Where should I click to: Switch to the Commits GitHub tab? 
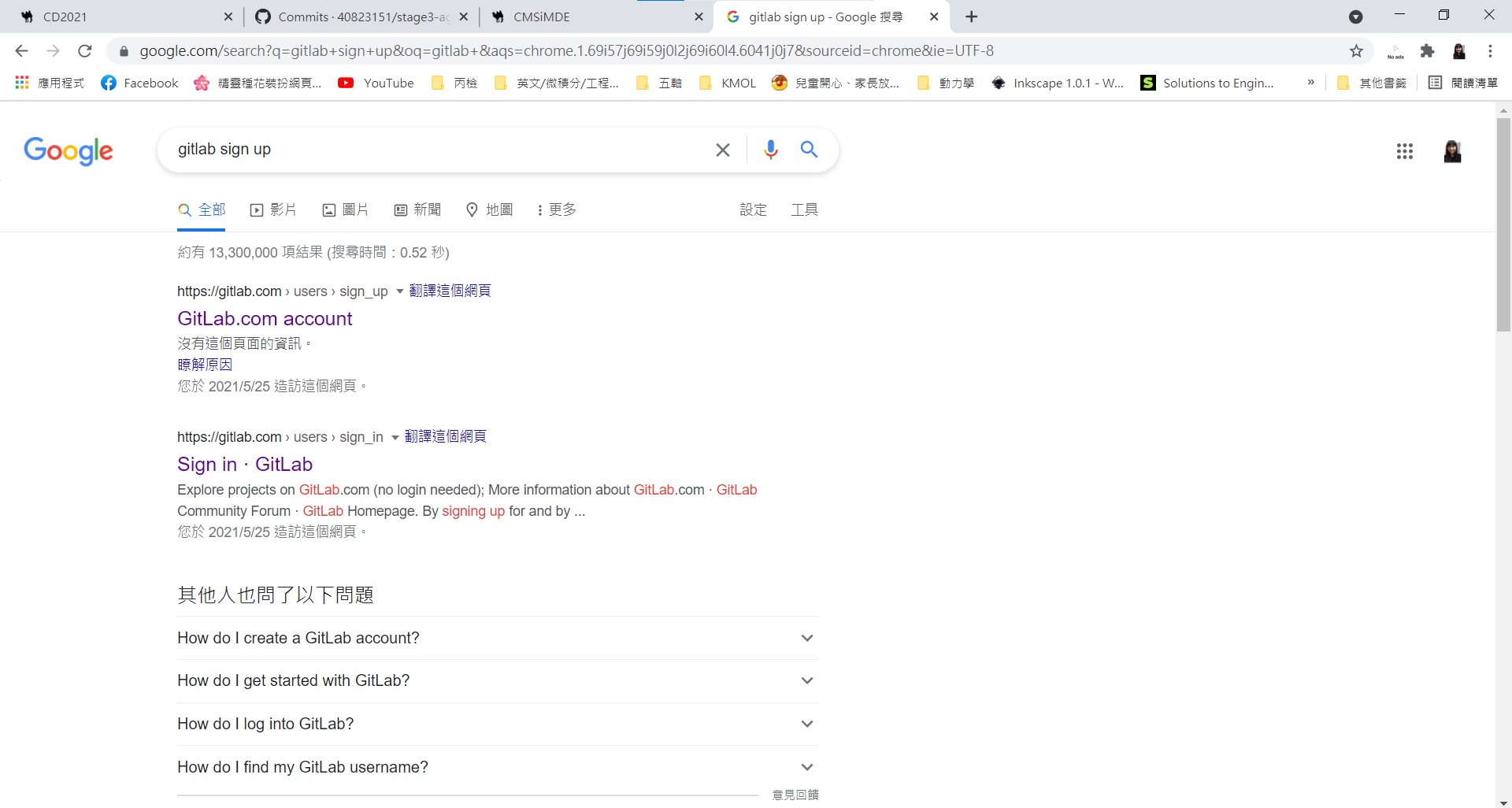pos(362,17)
